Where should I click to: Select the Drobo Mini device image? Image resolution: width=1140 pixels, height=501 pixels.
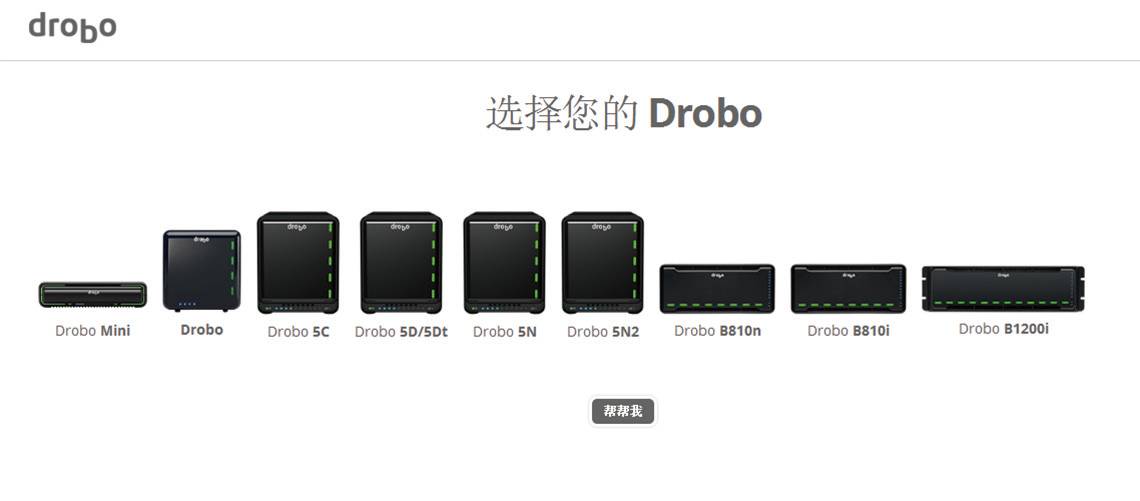pyautogui.click(x=92, y=294)
